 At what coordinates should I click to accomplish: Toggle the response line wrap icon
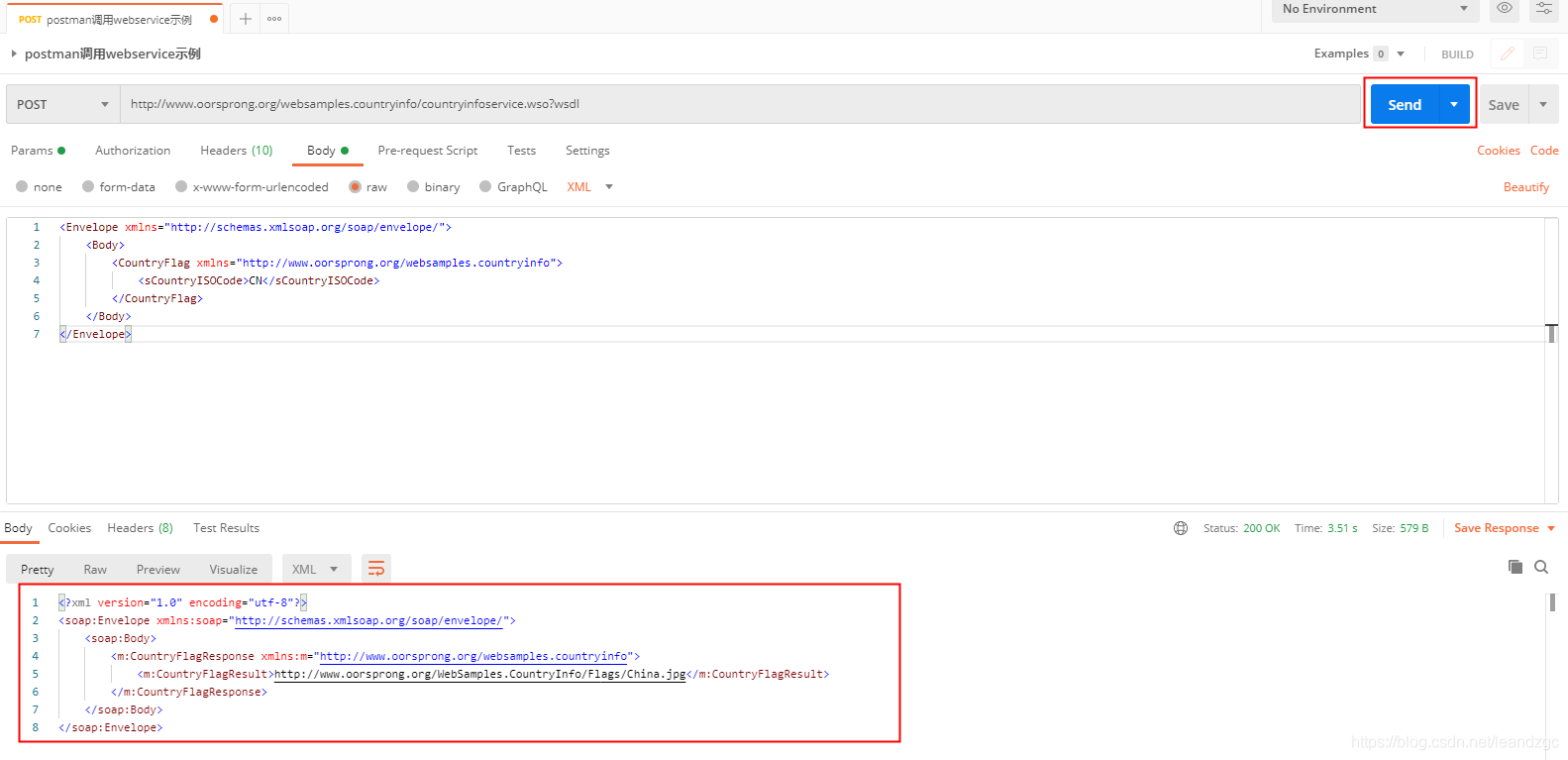376,569
